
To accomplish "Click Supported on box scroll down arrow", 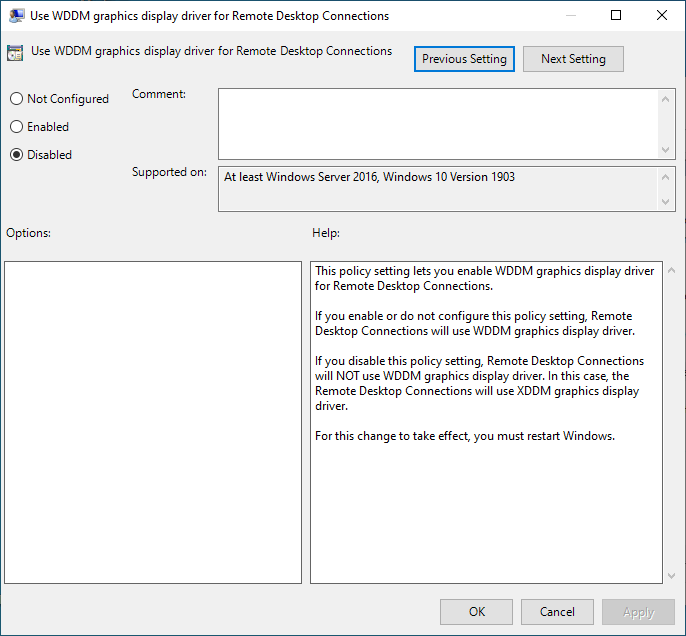I will point(665,202).
